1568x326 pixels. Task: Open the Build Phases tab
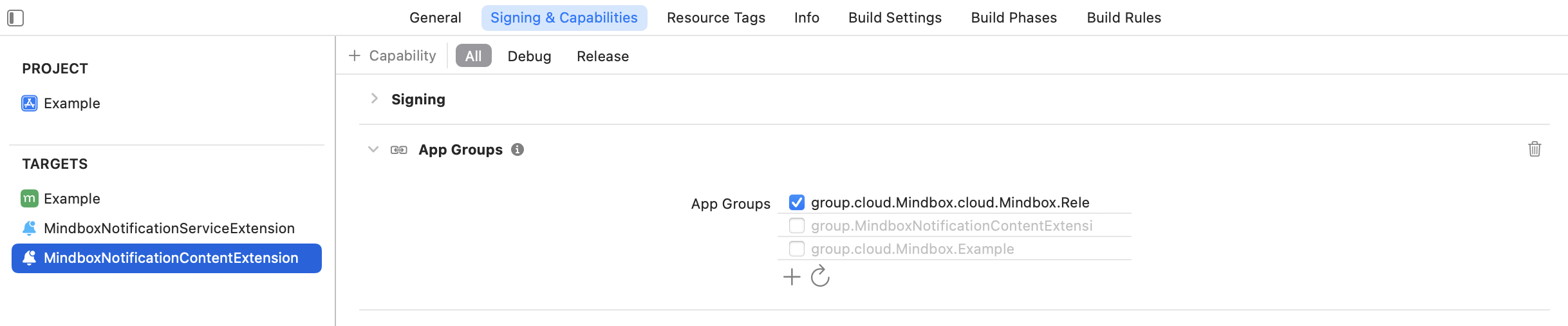[1014, 18]
